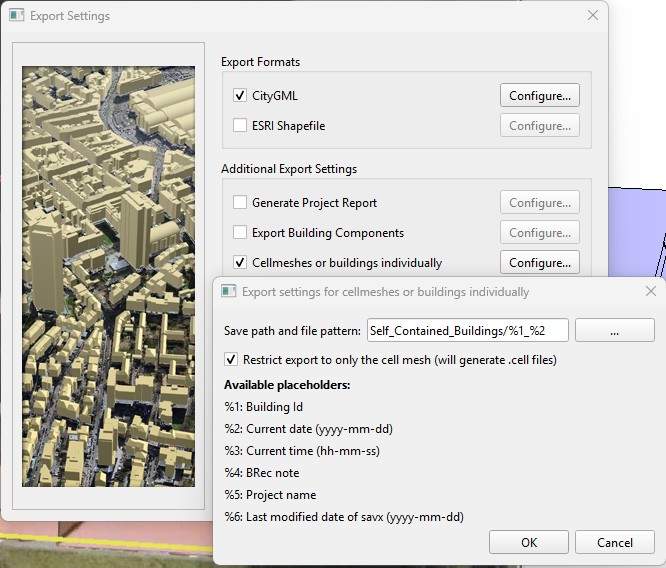666x568 pixels.
Task: Confirm the dialog with OK
Action: (529, 542)
